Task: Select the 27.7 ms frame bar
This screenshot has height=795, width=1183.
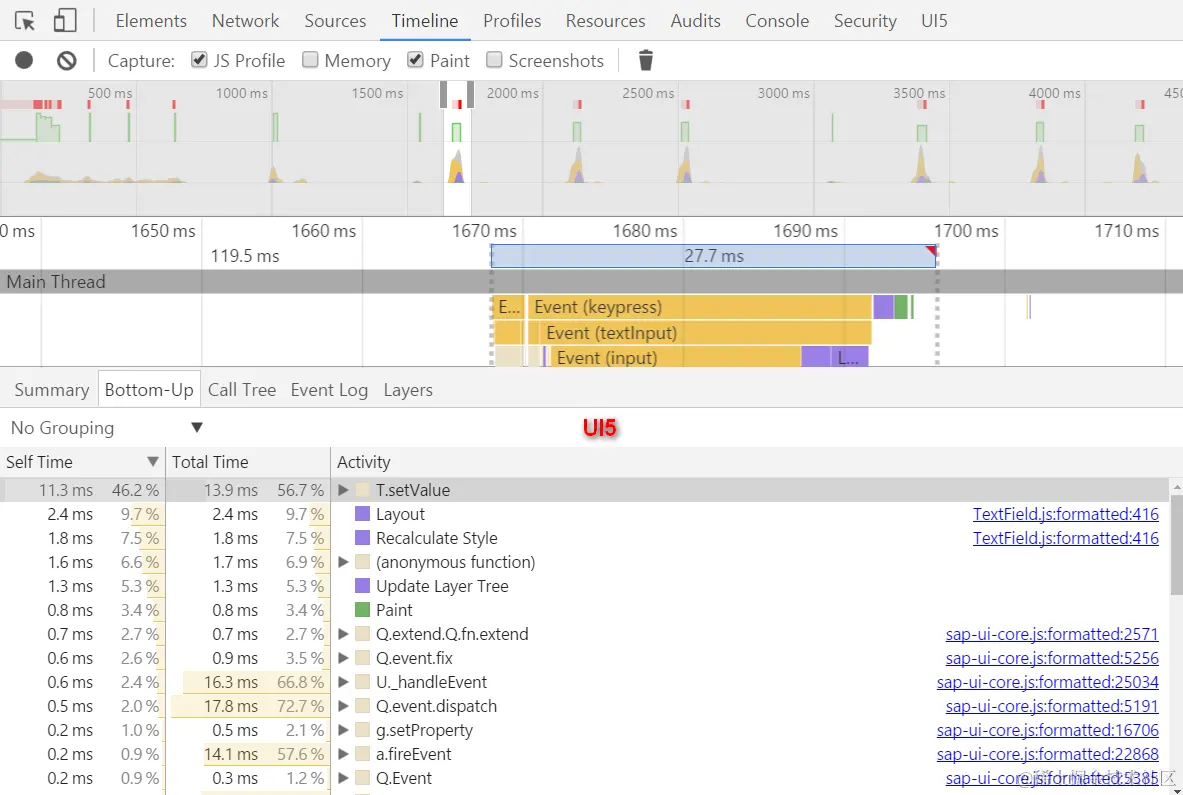Action: 713,256
